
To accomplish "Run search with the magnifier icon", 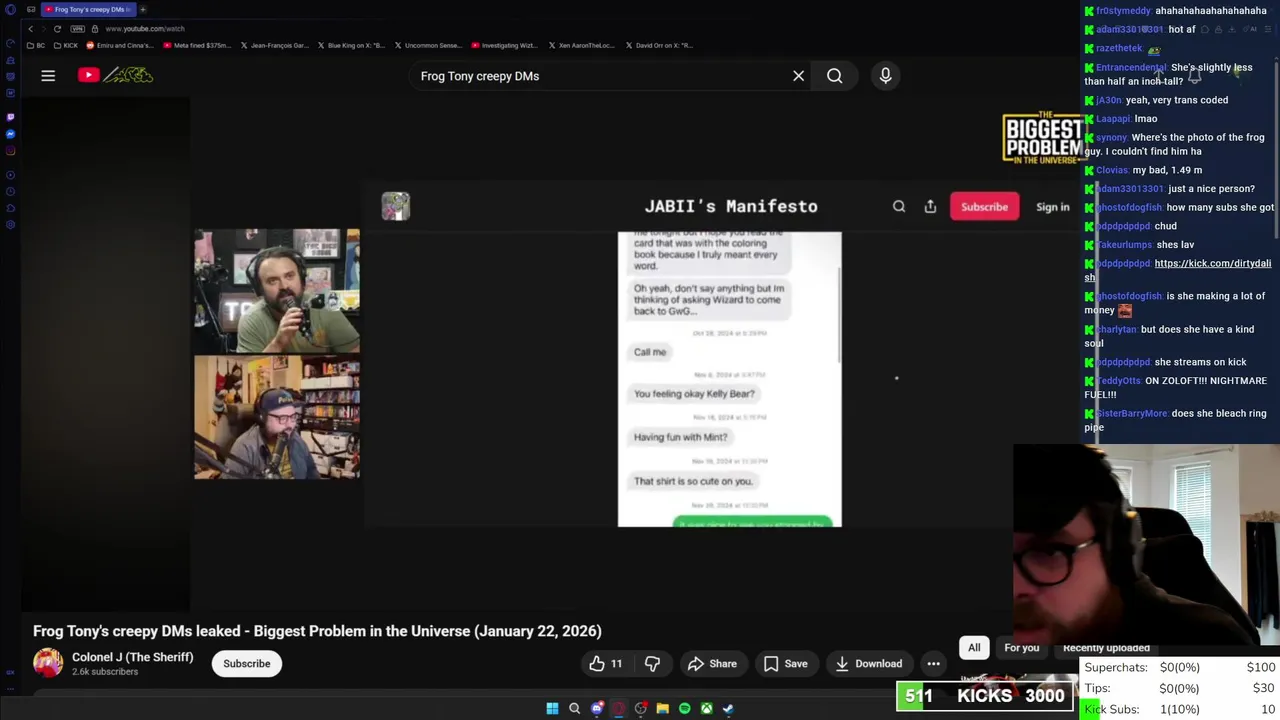I will [834, 76].
